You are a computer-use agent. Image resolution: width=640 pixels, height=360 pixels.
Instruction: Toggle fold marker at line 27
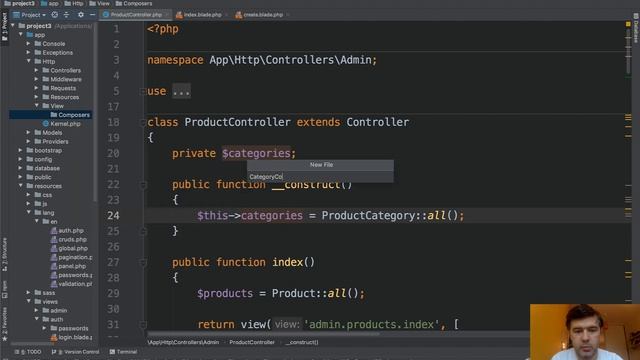(143, 263)
